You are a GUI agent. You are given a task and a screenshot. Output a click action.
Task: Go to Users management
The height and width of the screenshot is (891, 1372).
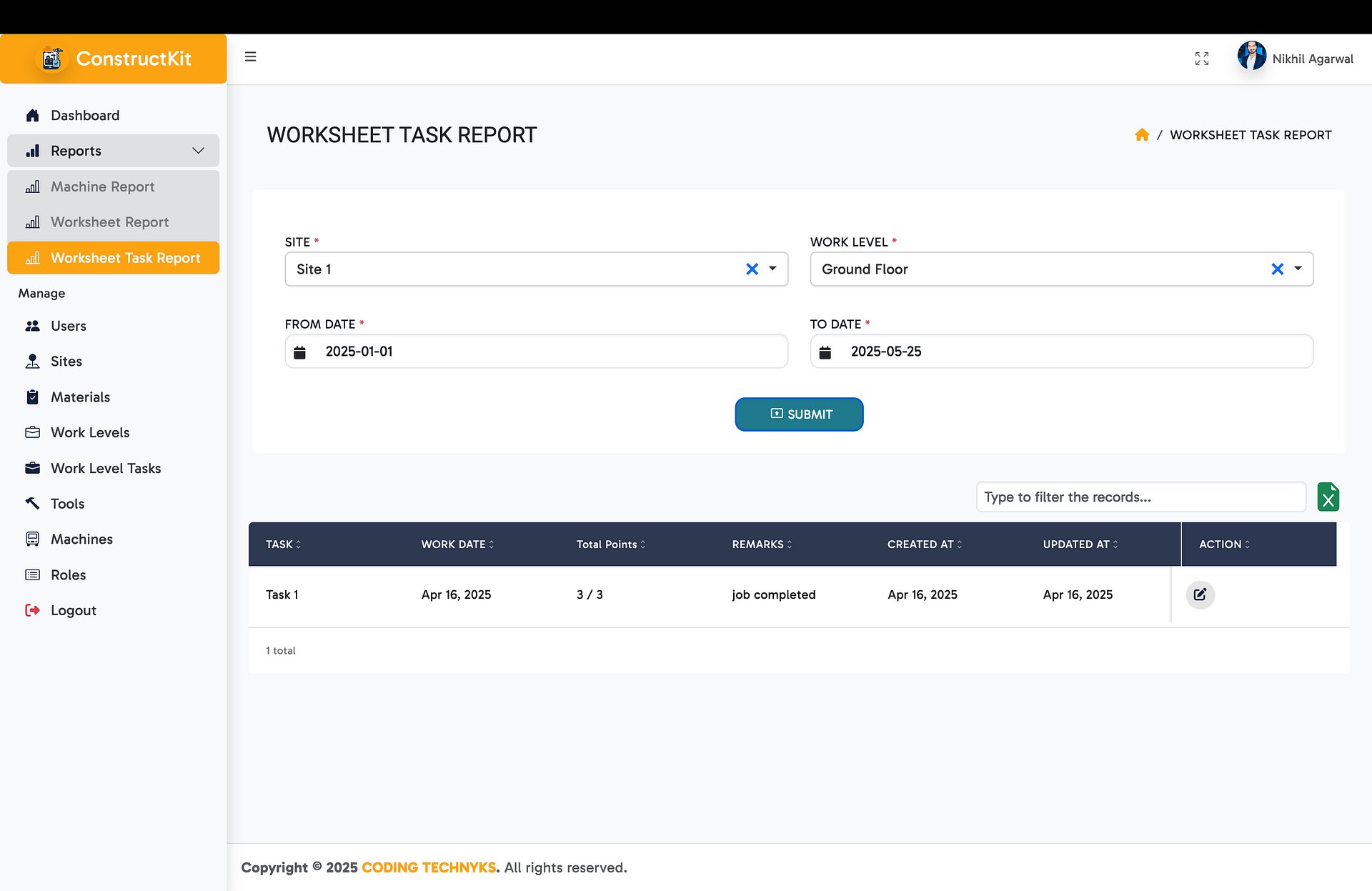click(113, 326)
